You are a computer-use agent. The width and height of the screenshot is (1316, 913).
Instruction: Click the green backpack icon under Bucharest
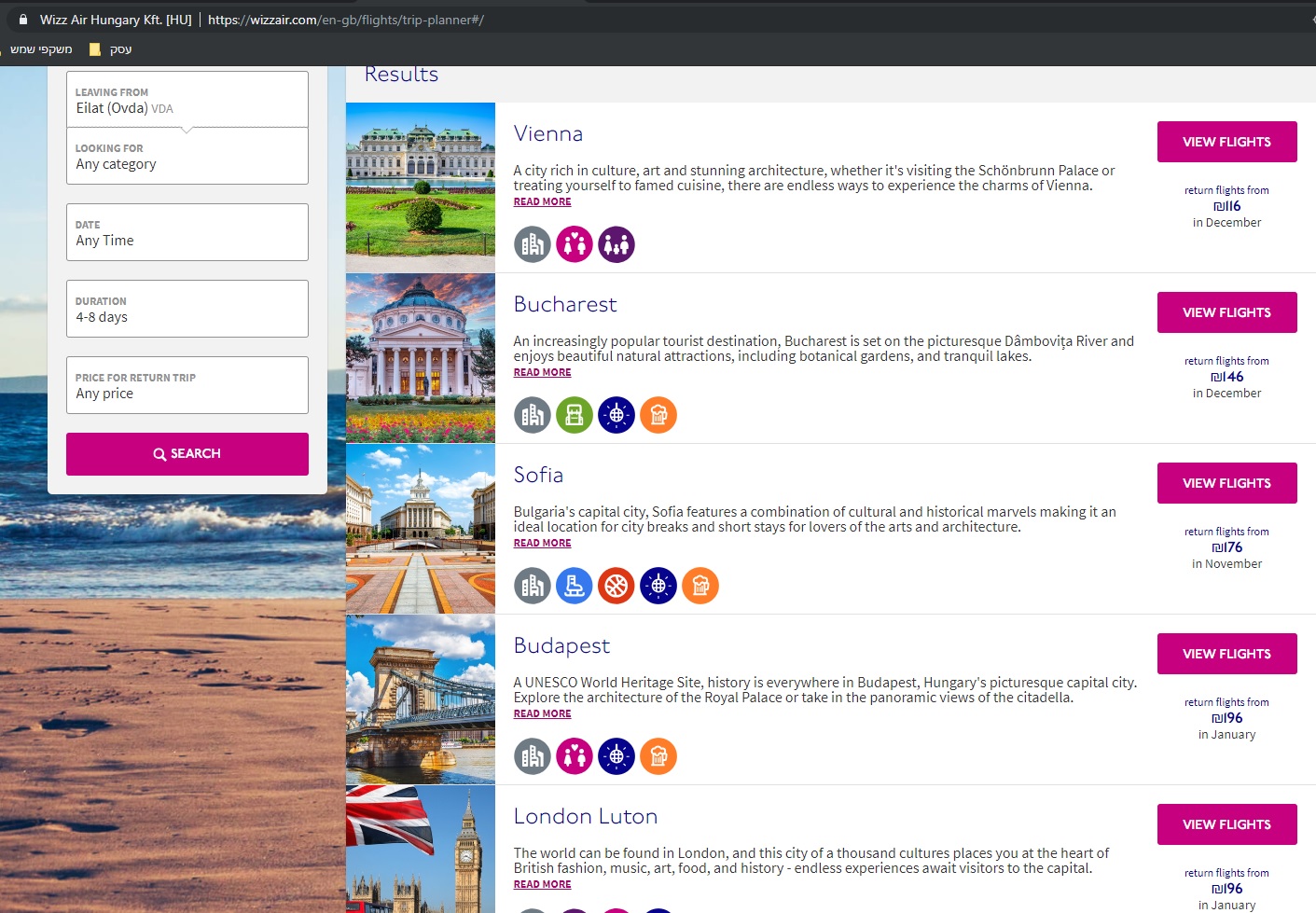point(575,415)
